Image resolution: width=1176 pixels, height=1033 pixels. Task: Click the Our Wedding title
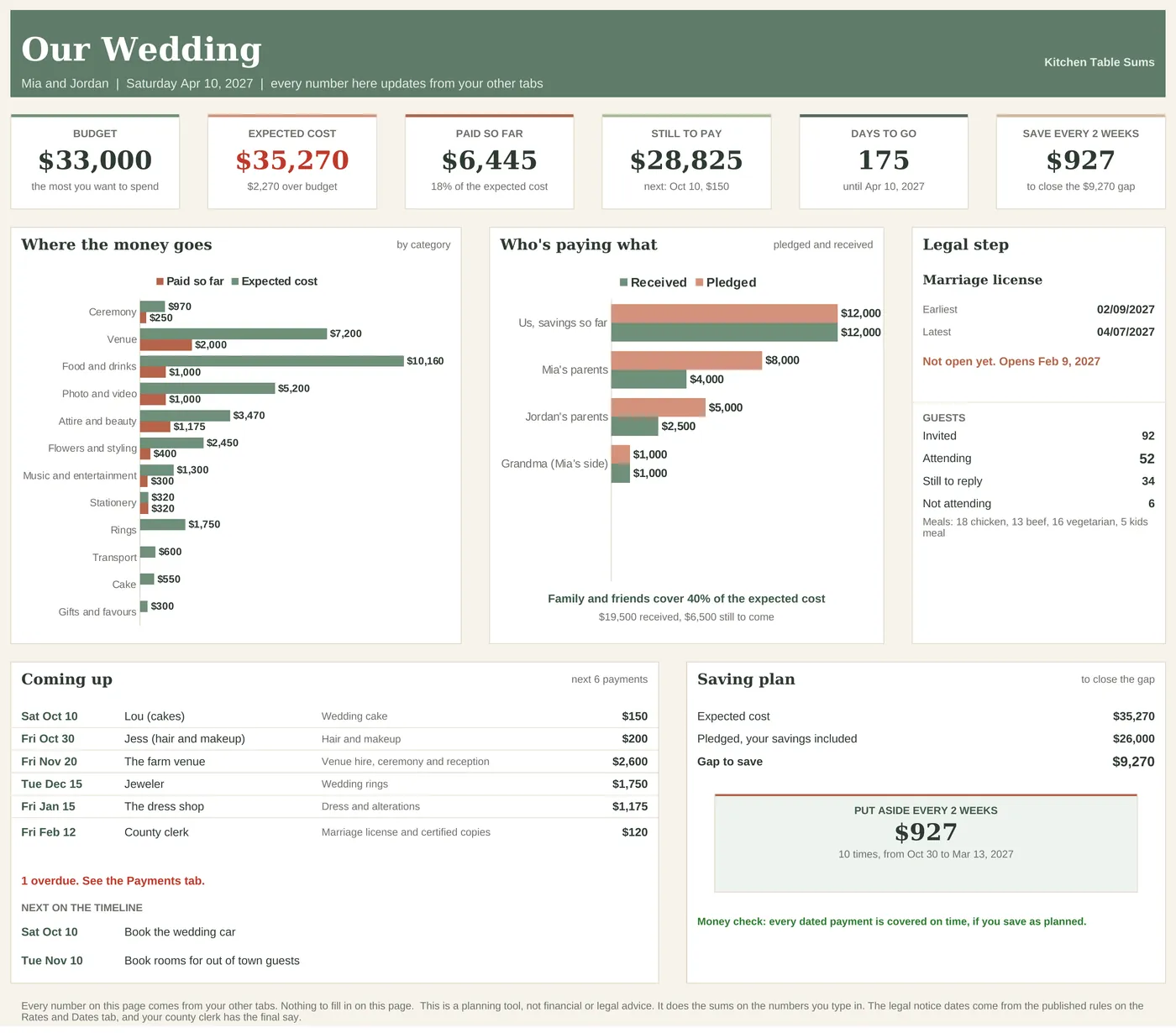(141, 50)
